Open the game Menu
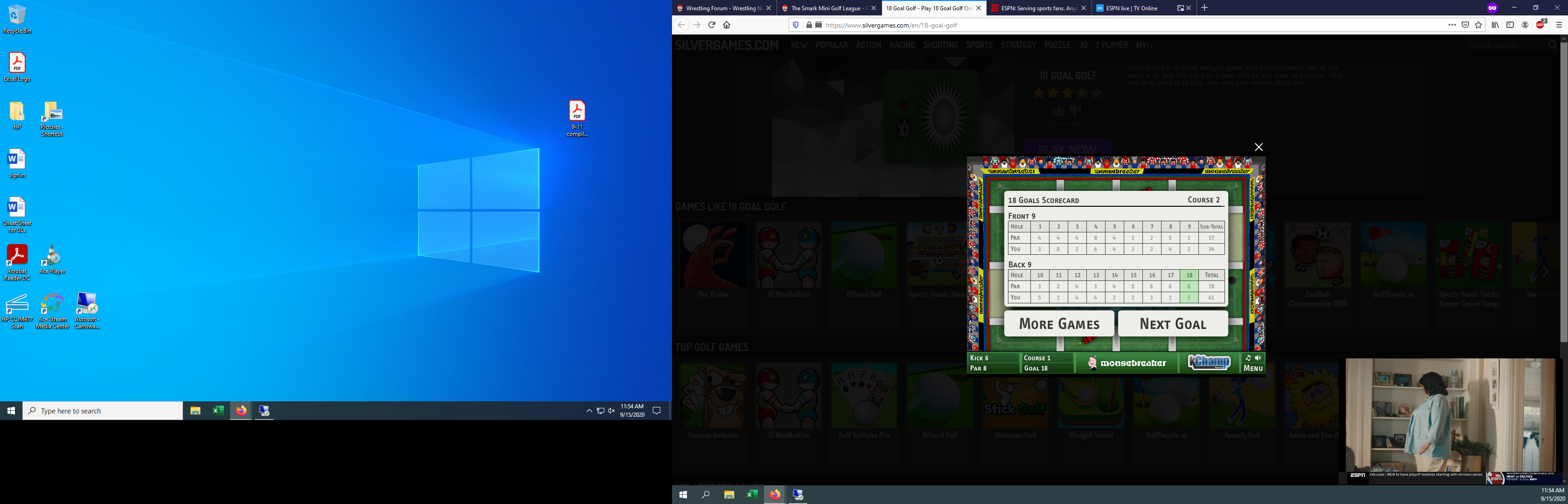The image size is (1568, 504). [1253, 368]
